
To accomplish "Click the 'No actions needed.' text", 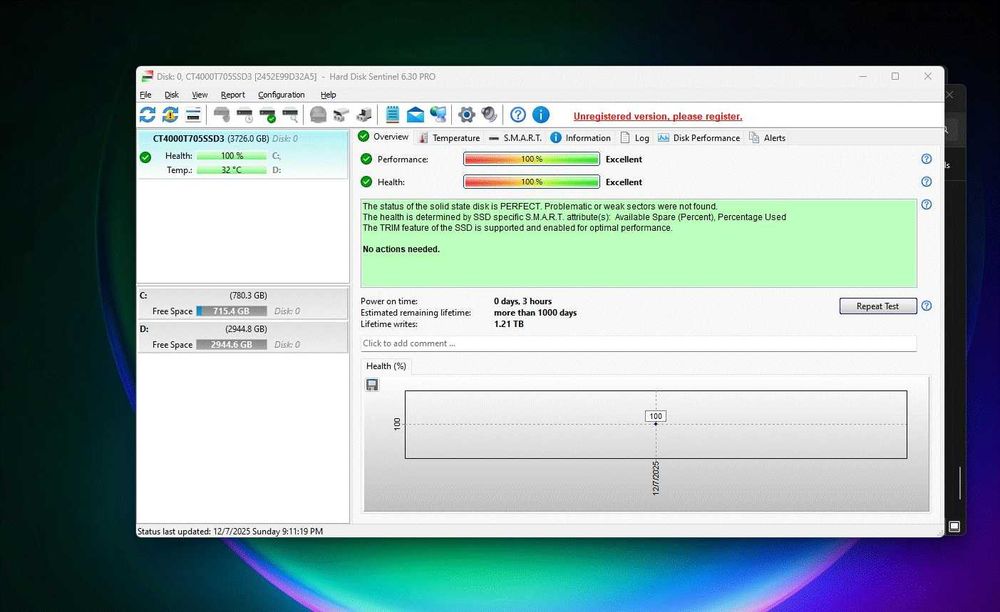I will click(401, 249).
